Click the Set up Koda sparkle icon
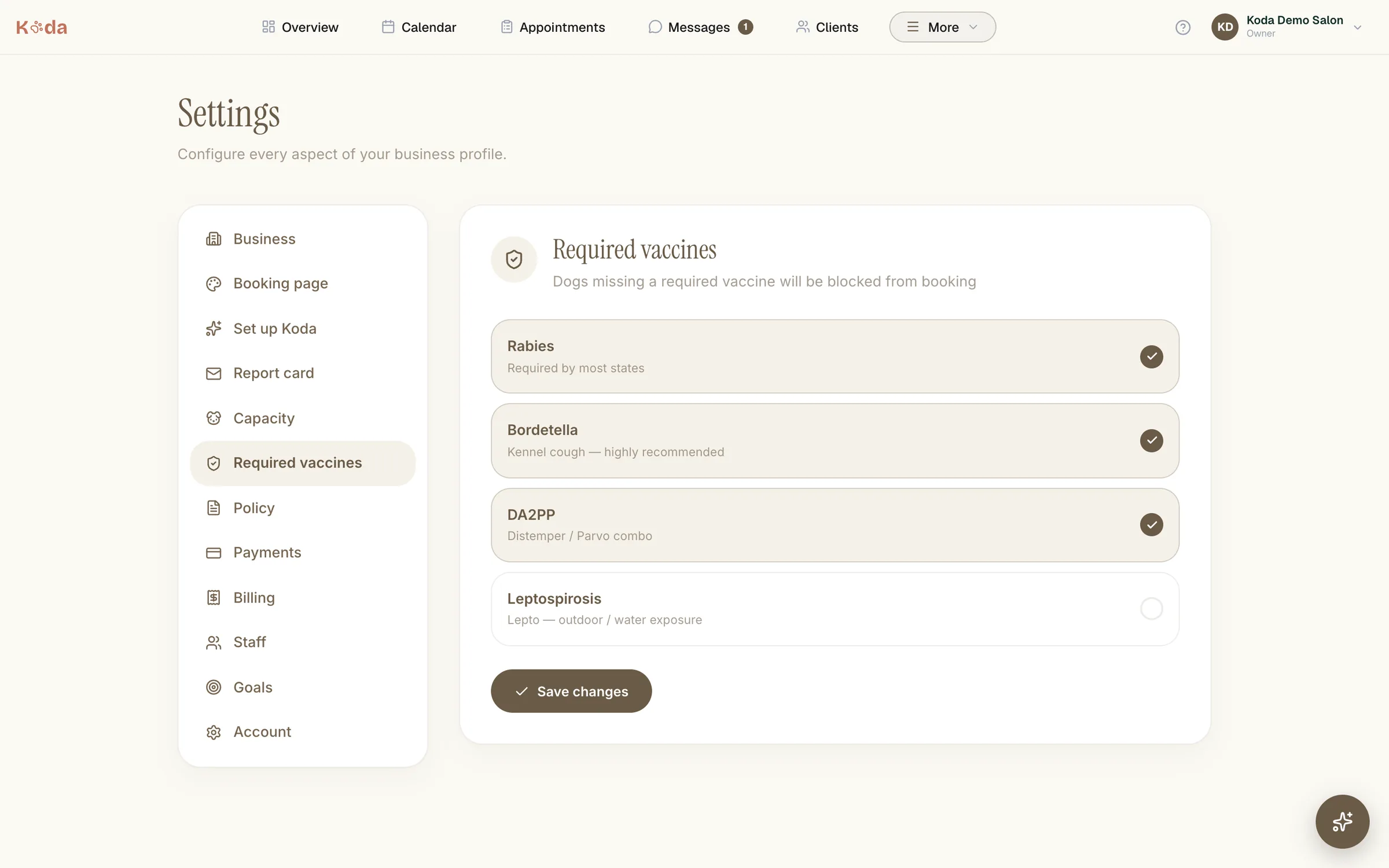Screen dimensions: 1389x868 click(214, 329)
